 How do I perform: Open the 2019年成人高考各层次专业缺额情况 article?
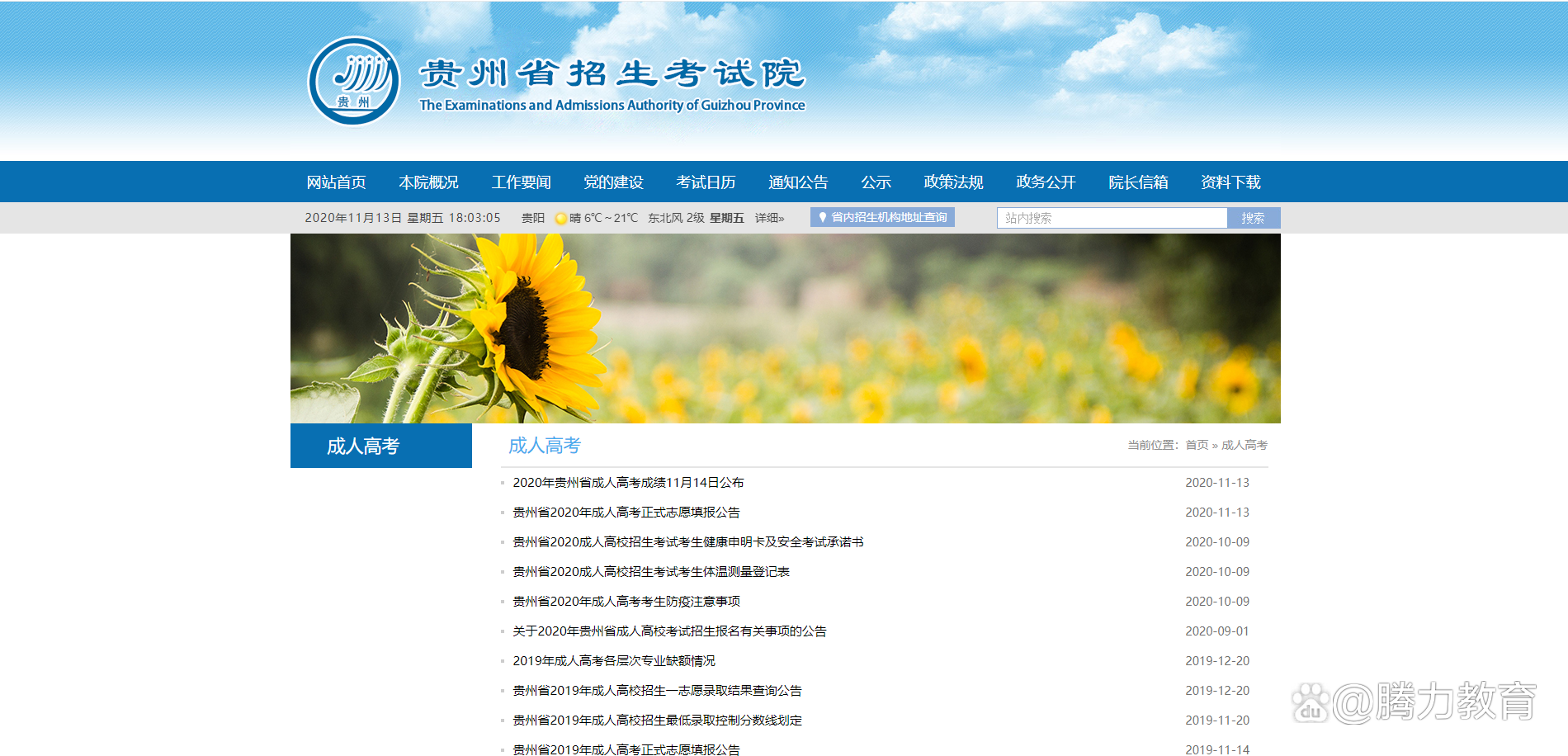tap(614, 660)
